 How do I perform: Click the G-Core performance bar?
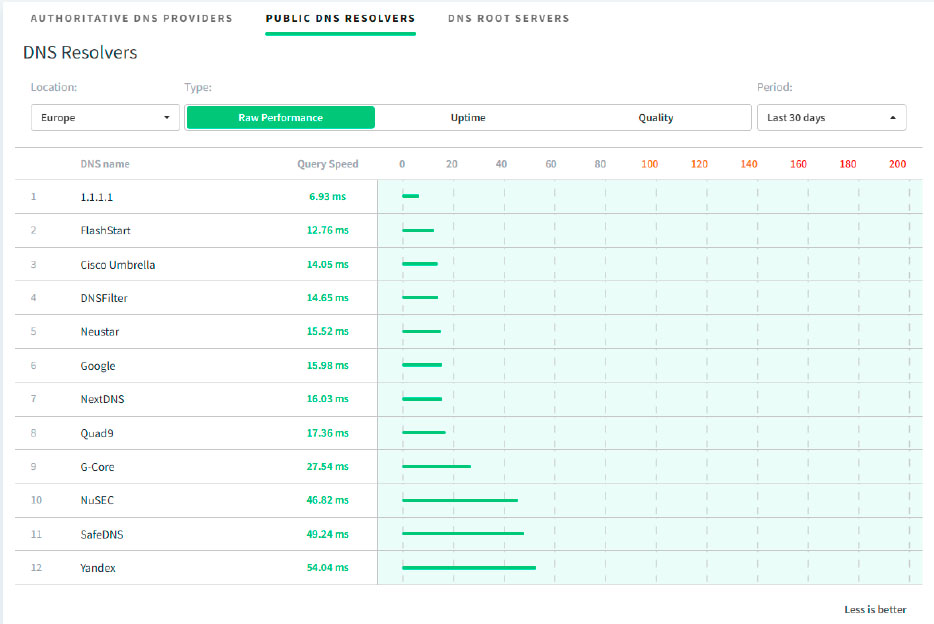(x=437, y=466)
